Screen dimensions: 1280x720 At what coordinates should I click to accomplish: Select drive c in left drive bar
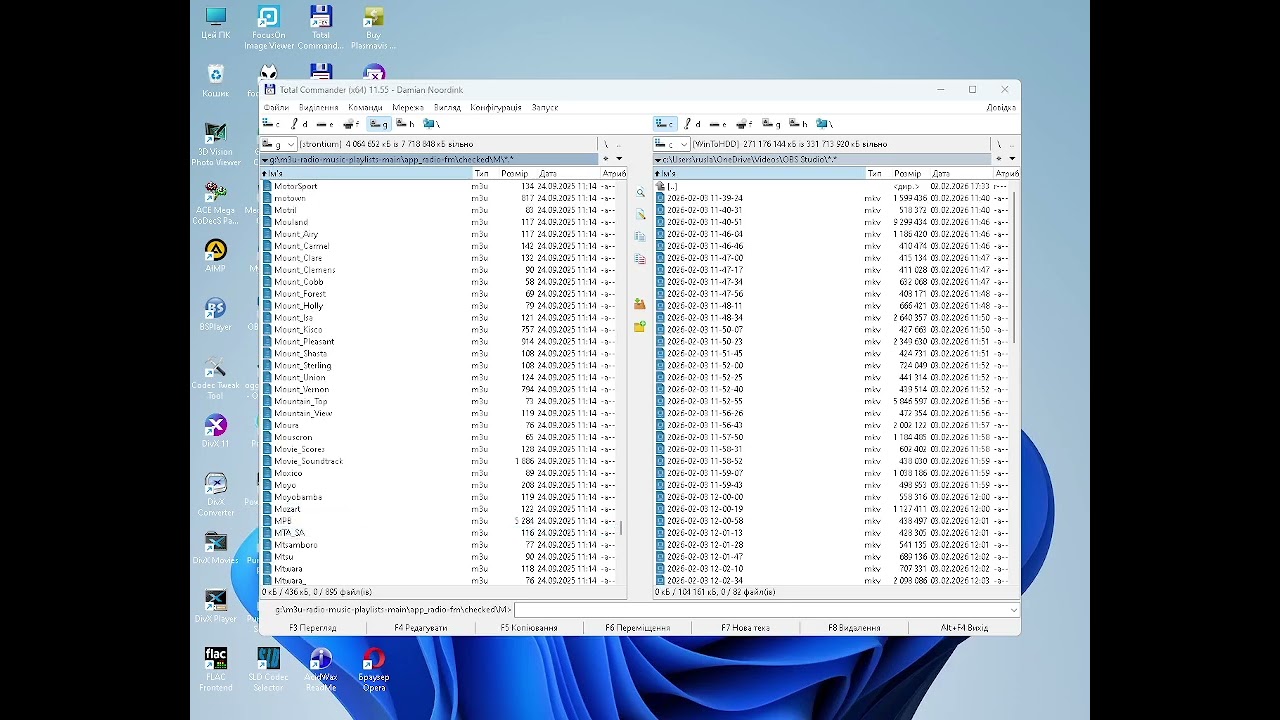[270, 124]
